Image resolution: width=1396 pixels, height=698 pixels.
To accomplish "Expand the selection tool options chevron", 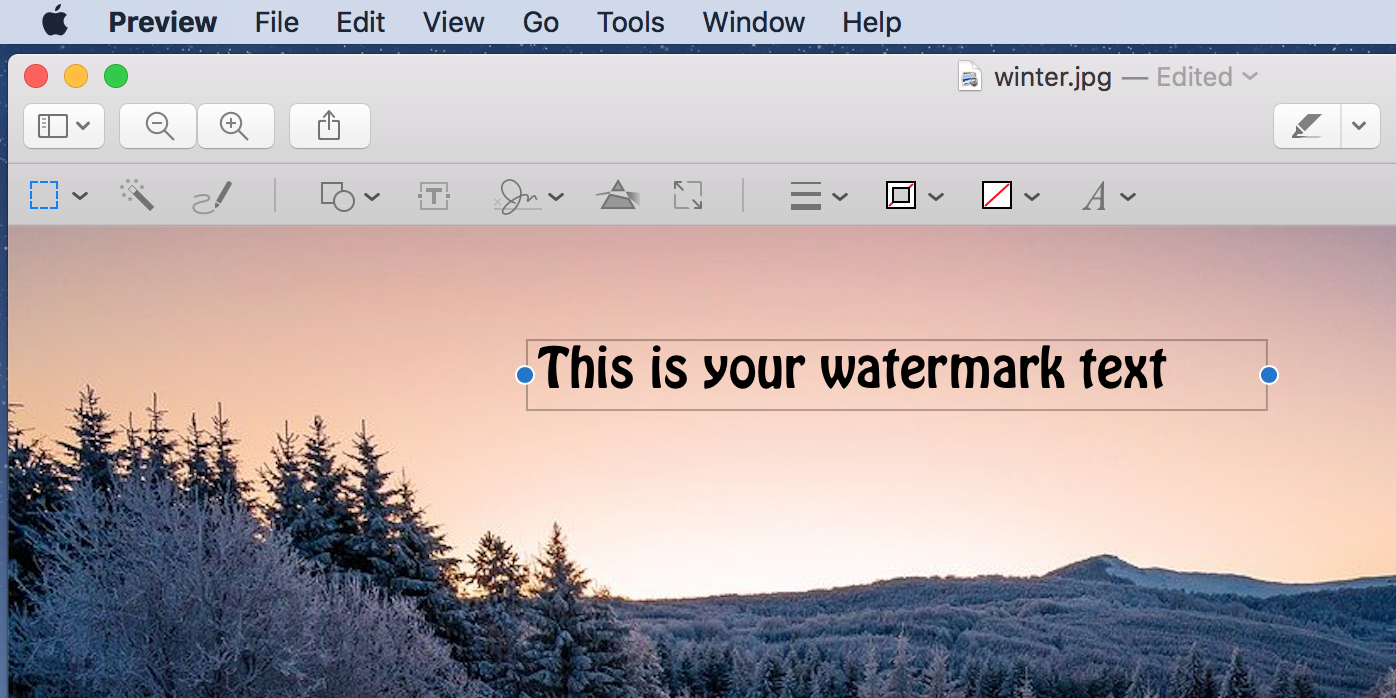I will pyautogui.click(x=82, y=196).
